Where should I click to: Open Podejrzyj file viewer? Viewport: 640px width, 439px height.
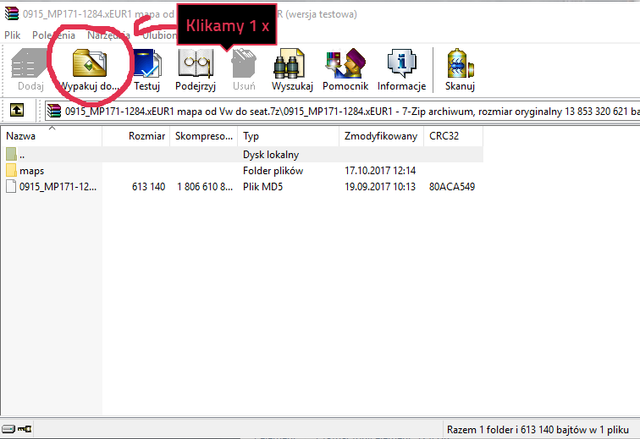click(196, 63)
